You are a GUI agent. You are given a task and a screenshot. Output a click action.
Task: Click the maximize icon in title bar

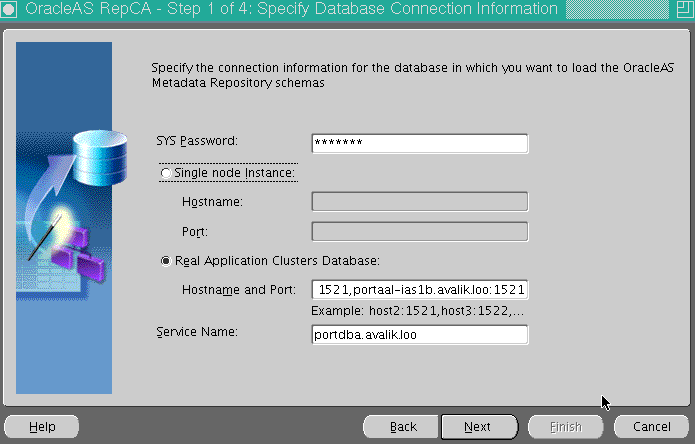(x=685, y=9)
